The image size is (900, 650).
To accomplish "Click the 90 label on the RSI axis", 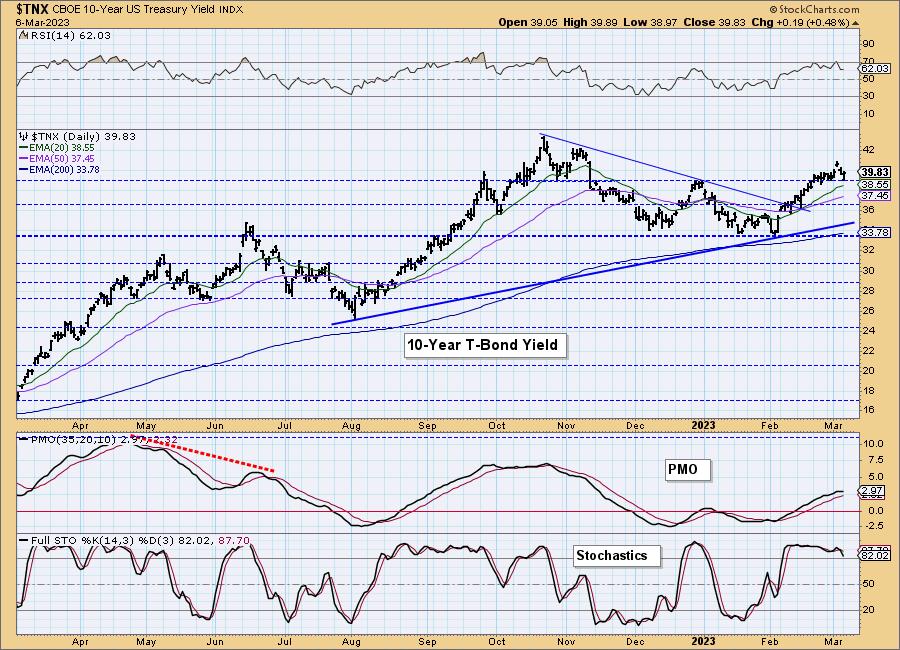I will coord(868,44).
